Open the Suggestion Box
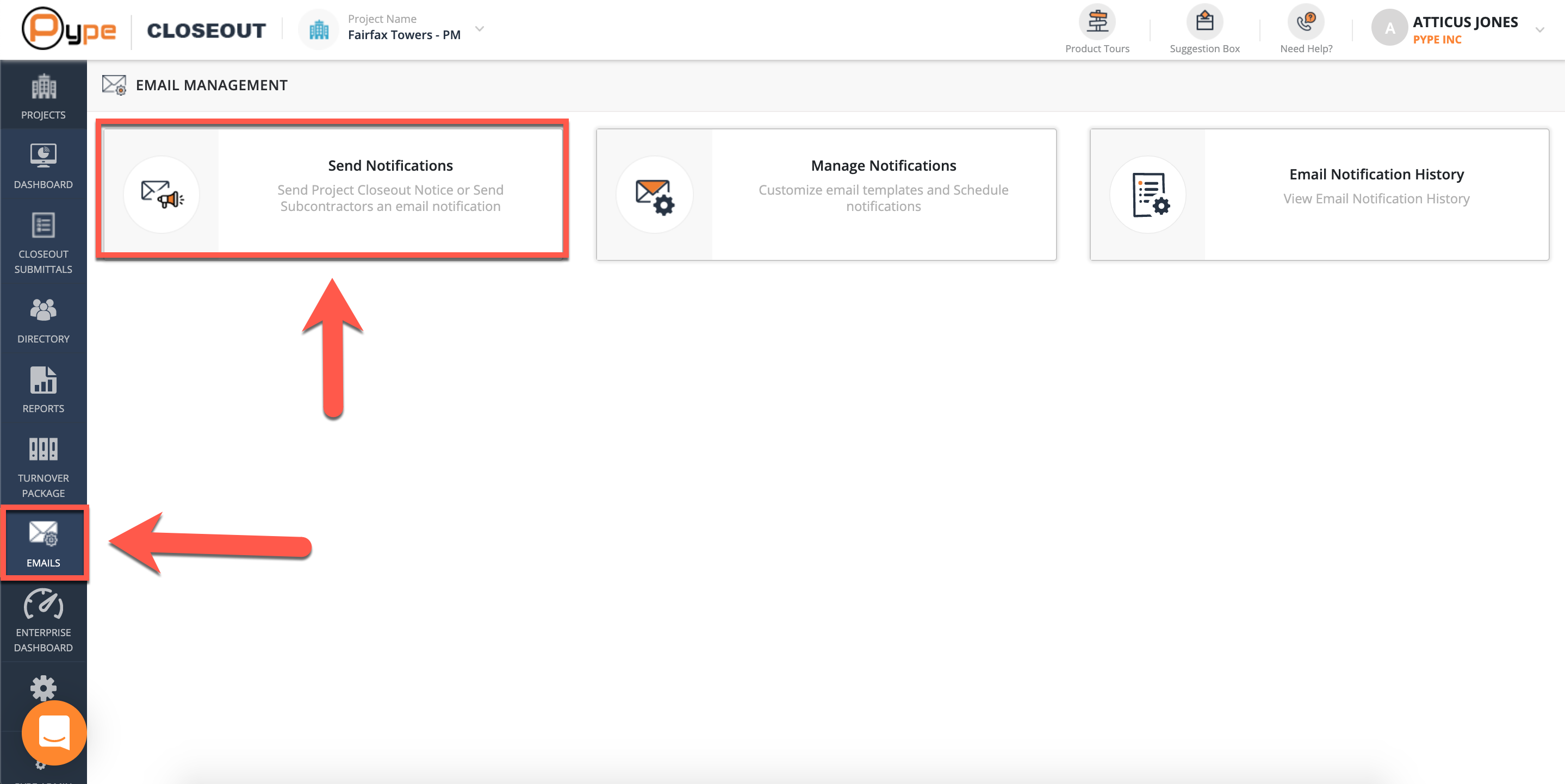 pyautogui.click(x=1204, y=22)
